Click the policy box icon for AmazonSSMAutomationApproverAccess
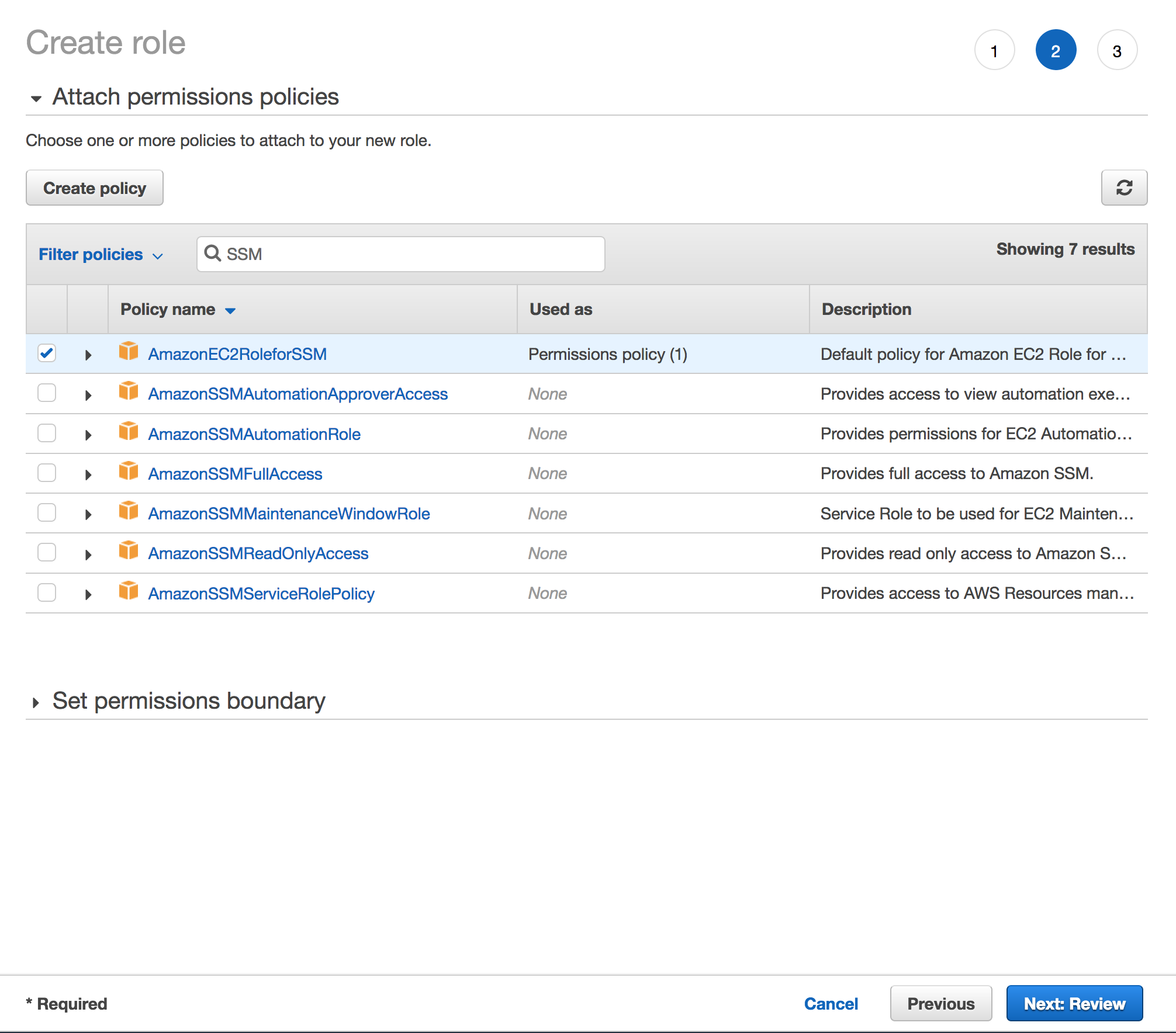 click(129, 391)
